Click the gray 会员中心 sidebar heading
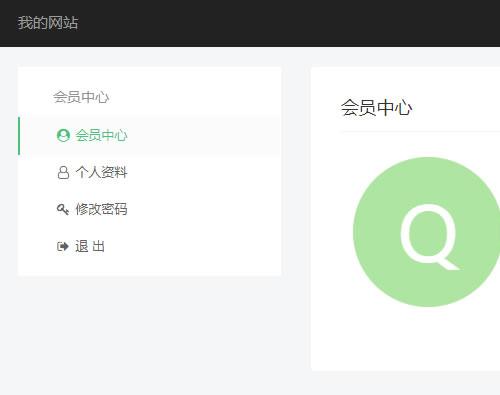The height and width of the screenshot is (395, 500). tap(81, 97)
